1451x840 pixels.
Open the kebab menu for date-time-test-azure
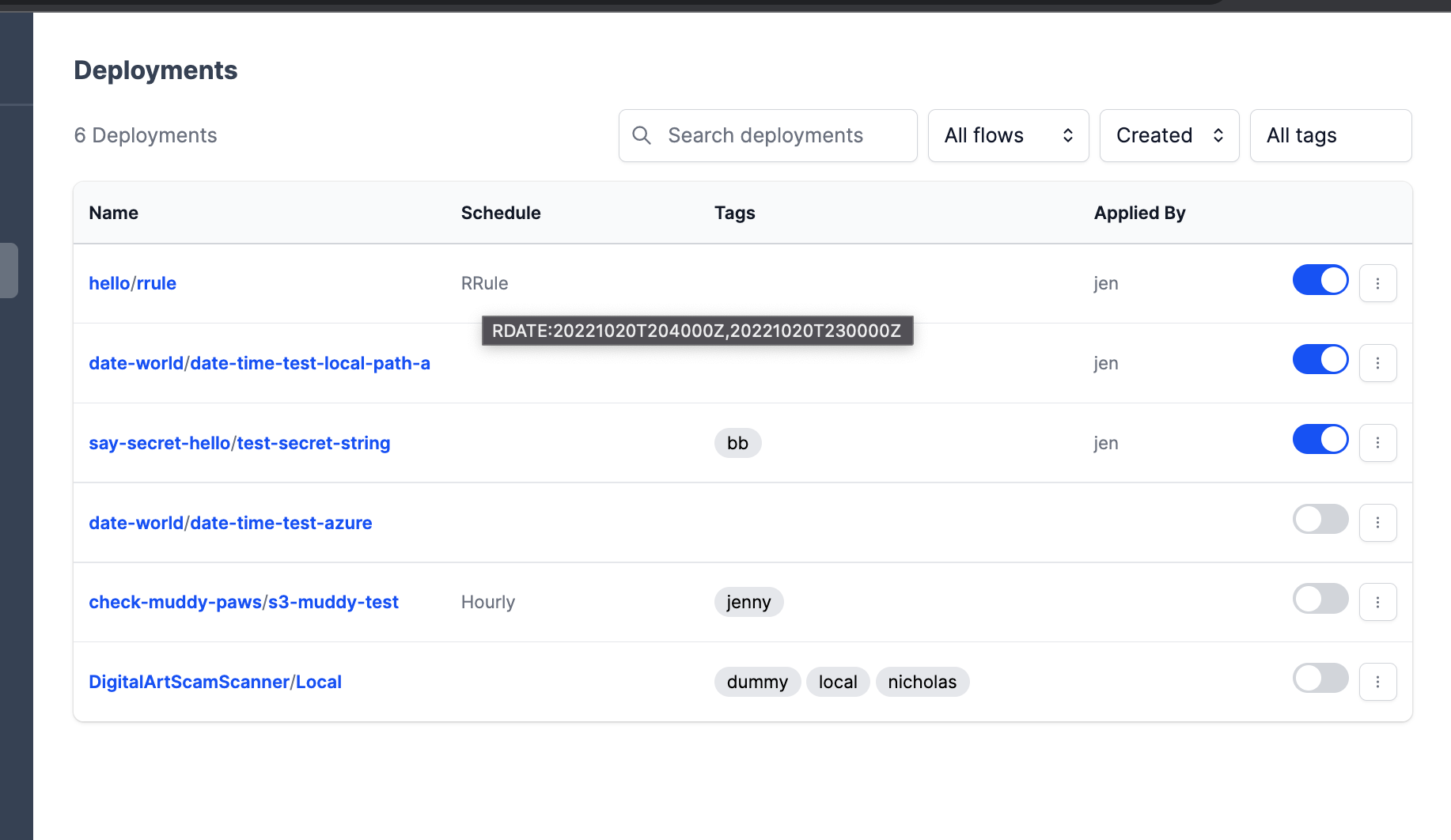tap(1378, 522)
